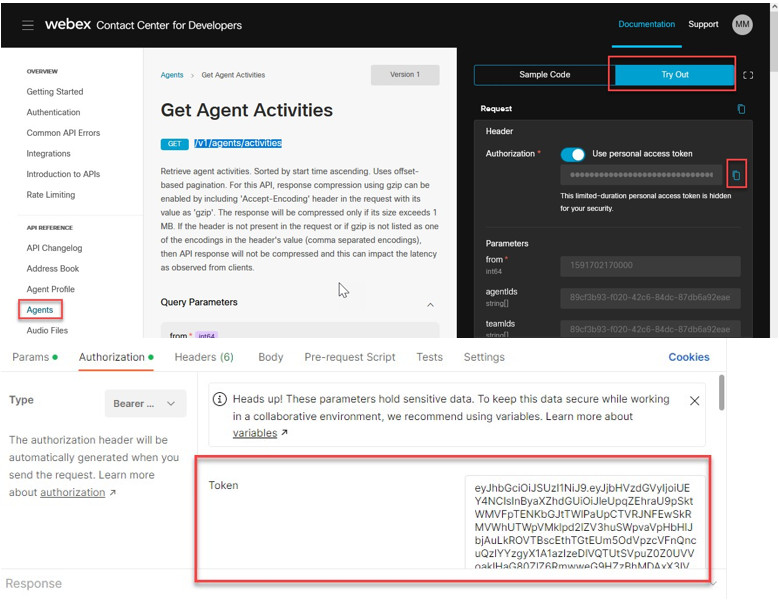Open Integrations in sidebar

[x=48, y=153]
